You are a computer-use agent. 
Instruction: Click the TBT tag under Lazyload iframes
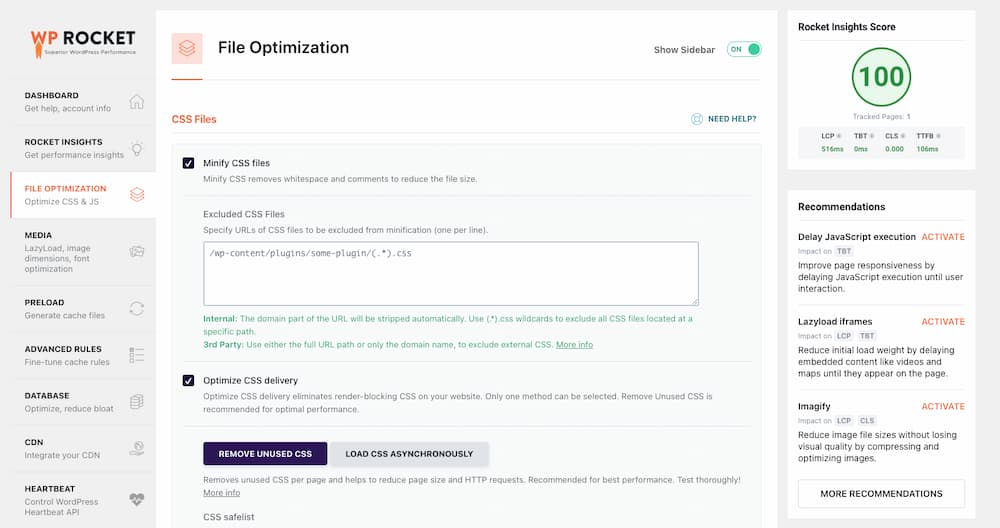click(867, 336)
